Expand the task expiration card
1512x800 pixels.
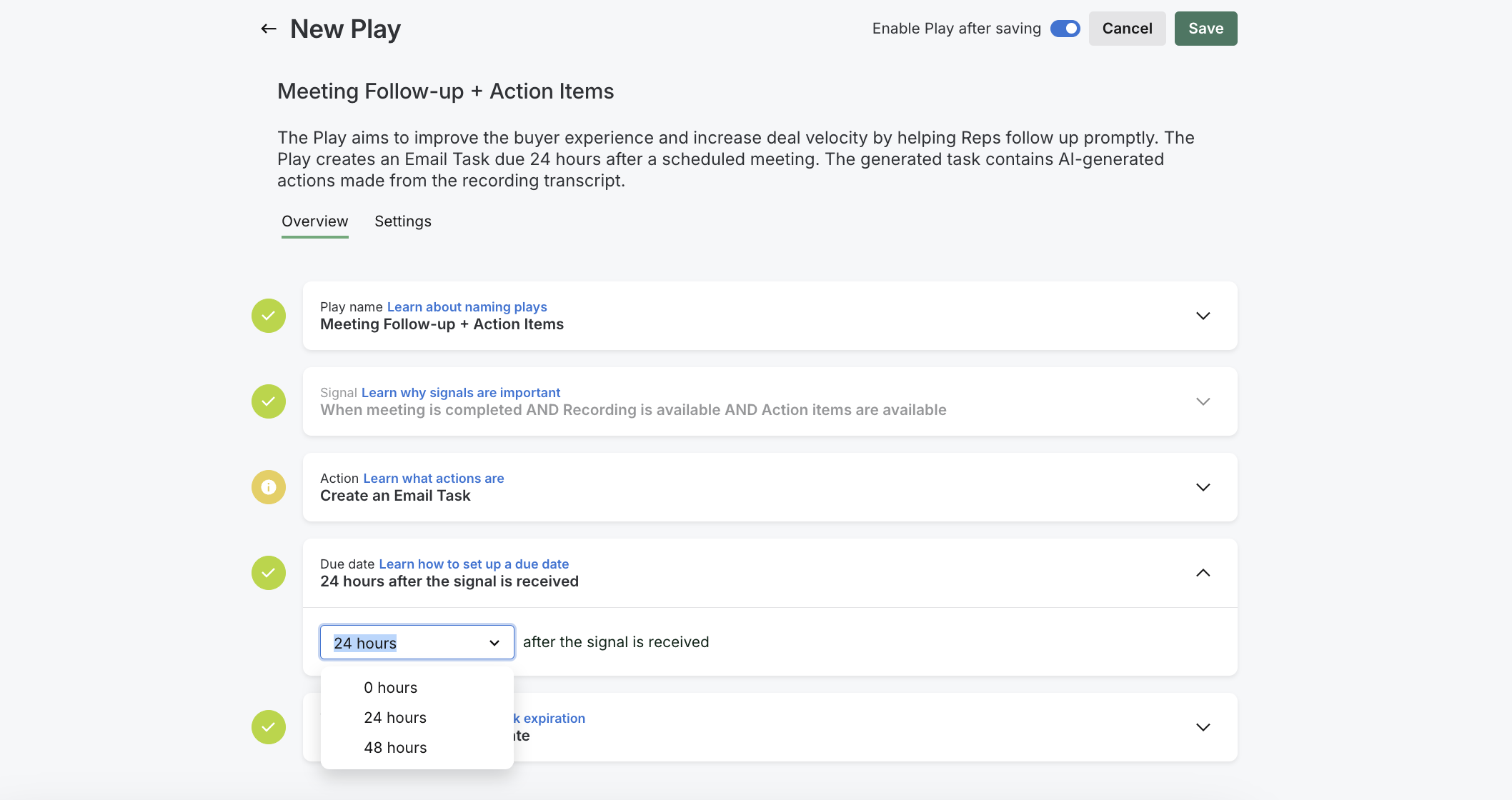coord(1203,726)
